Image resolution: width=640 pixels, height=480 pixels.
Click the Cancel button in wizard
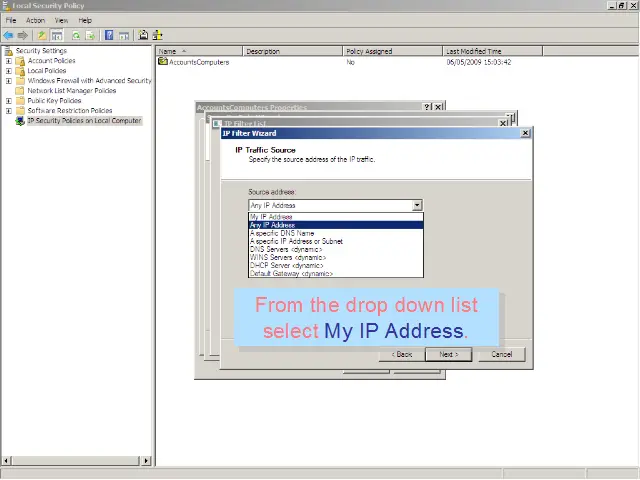tap(501, 354)
